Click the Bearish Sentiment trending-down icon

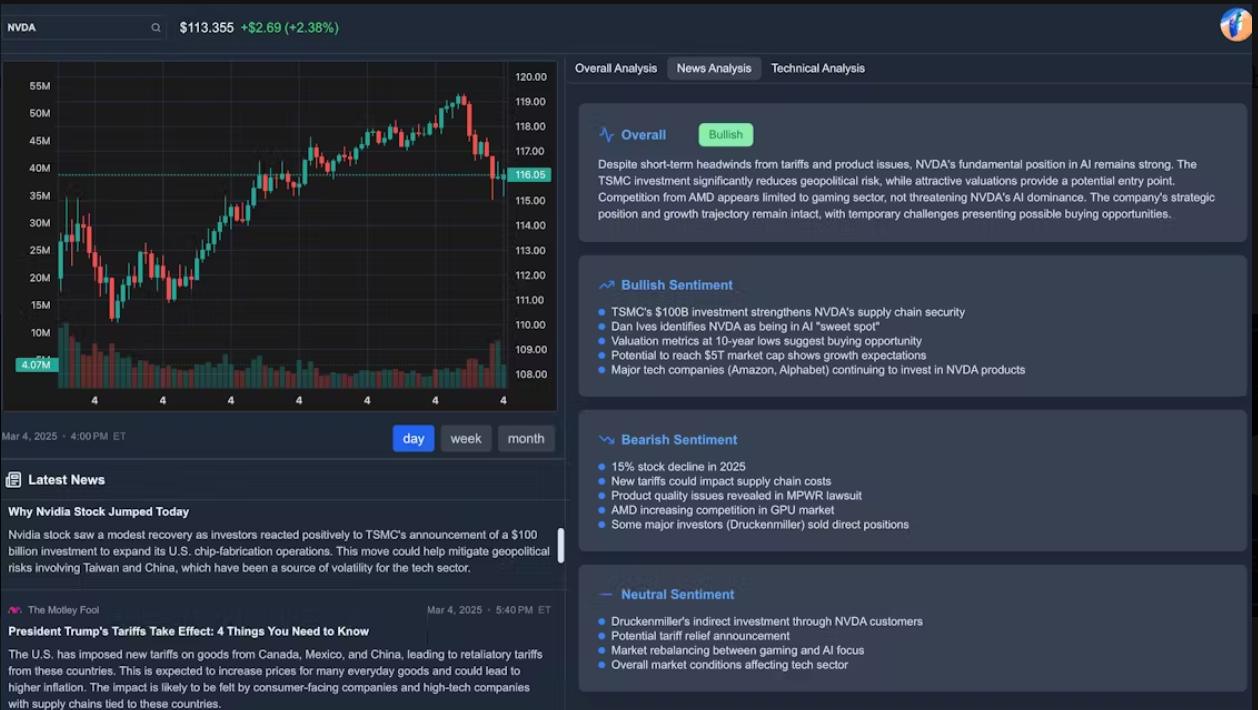coord(606,440)
